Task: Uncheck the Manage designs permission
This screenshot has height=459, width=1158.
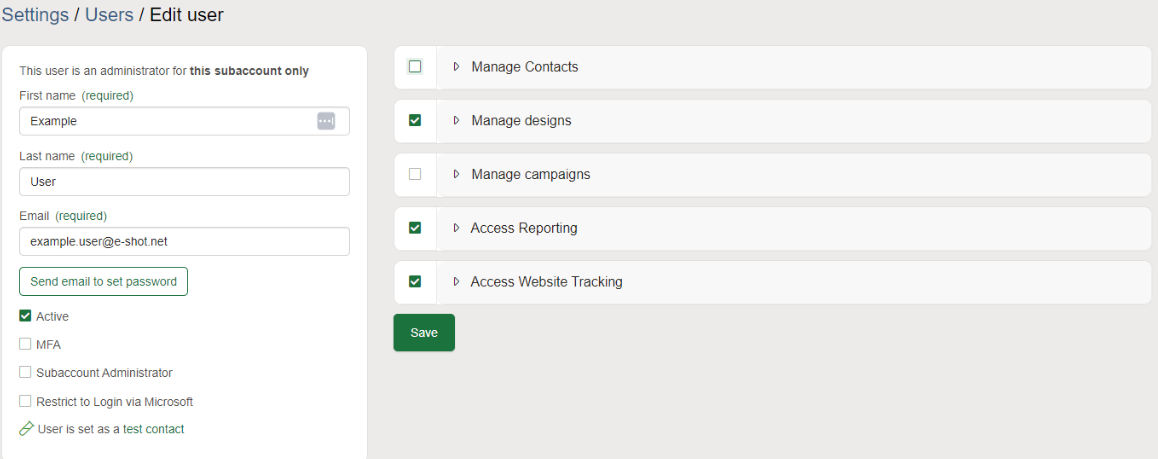Action: coord(415,121)
